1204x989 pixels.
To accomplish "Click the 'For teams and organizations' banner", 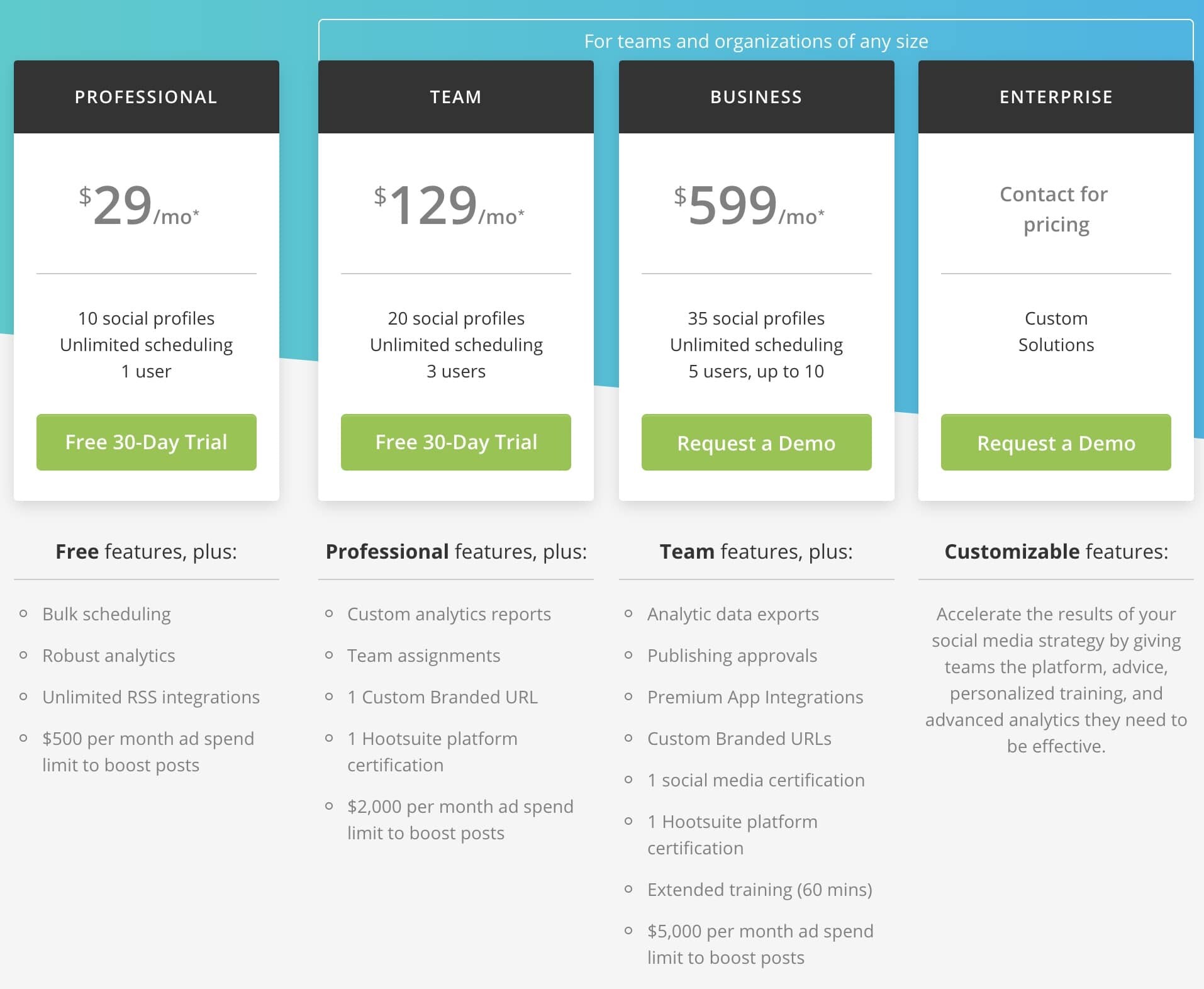I will coord(755,41).
